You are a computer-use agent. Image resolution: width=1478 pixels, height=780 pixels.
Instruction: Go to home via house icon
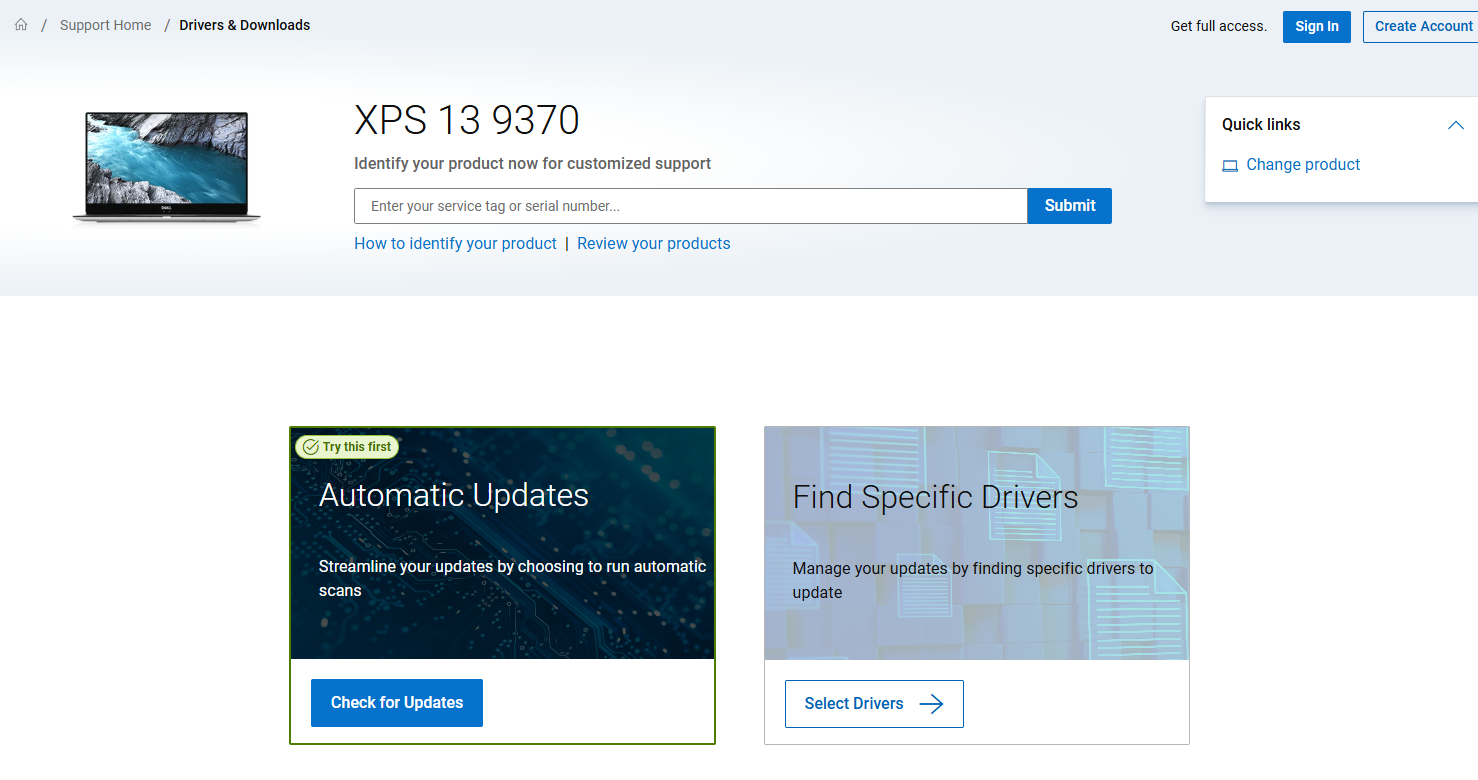(21, 25)
